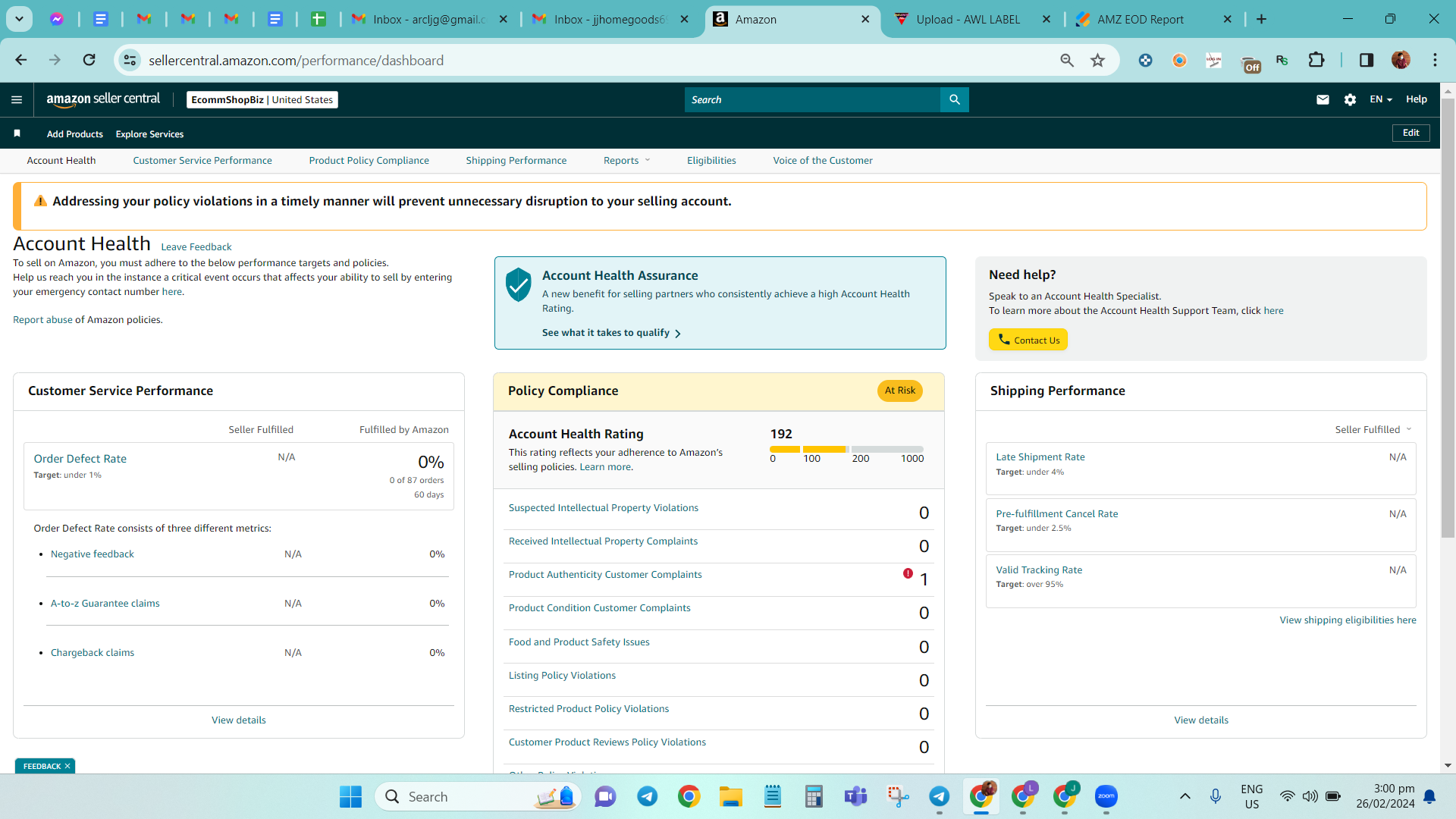Click the red alert icon for Authenticity Complaints

point(908,573)
